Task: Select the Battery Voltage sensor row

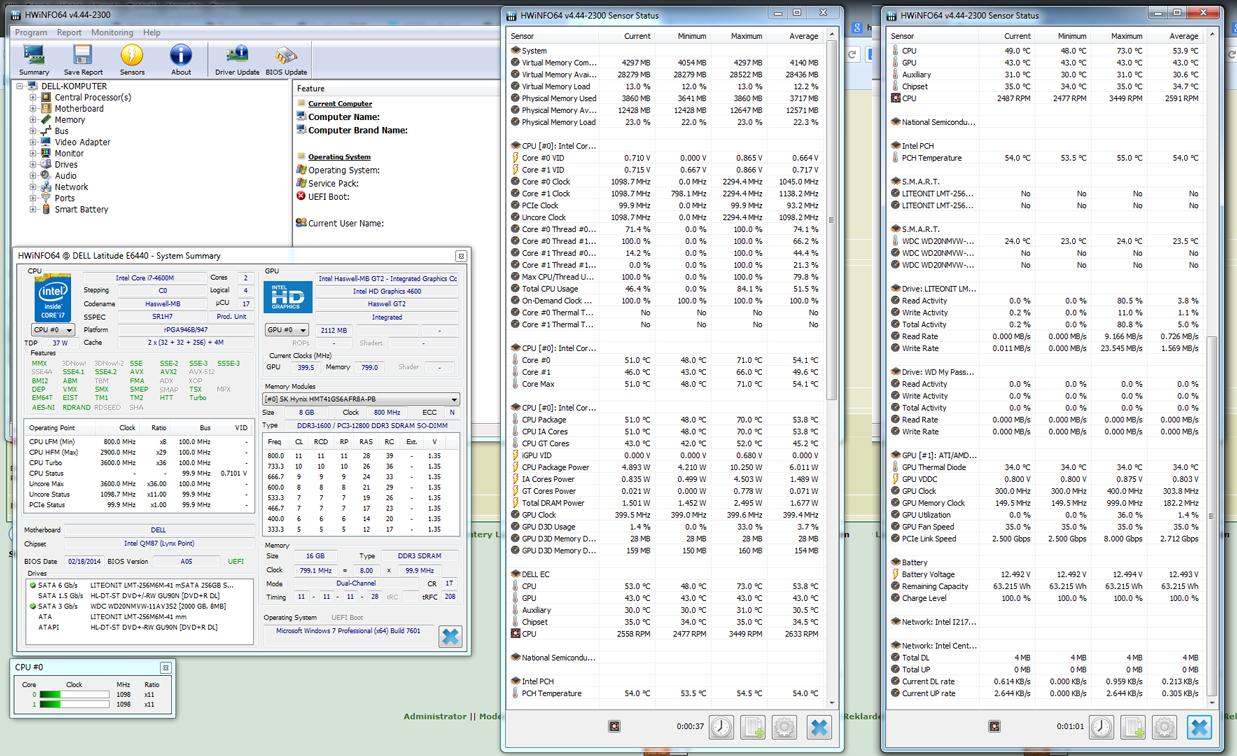Action: 1046,574
